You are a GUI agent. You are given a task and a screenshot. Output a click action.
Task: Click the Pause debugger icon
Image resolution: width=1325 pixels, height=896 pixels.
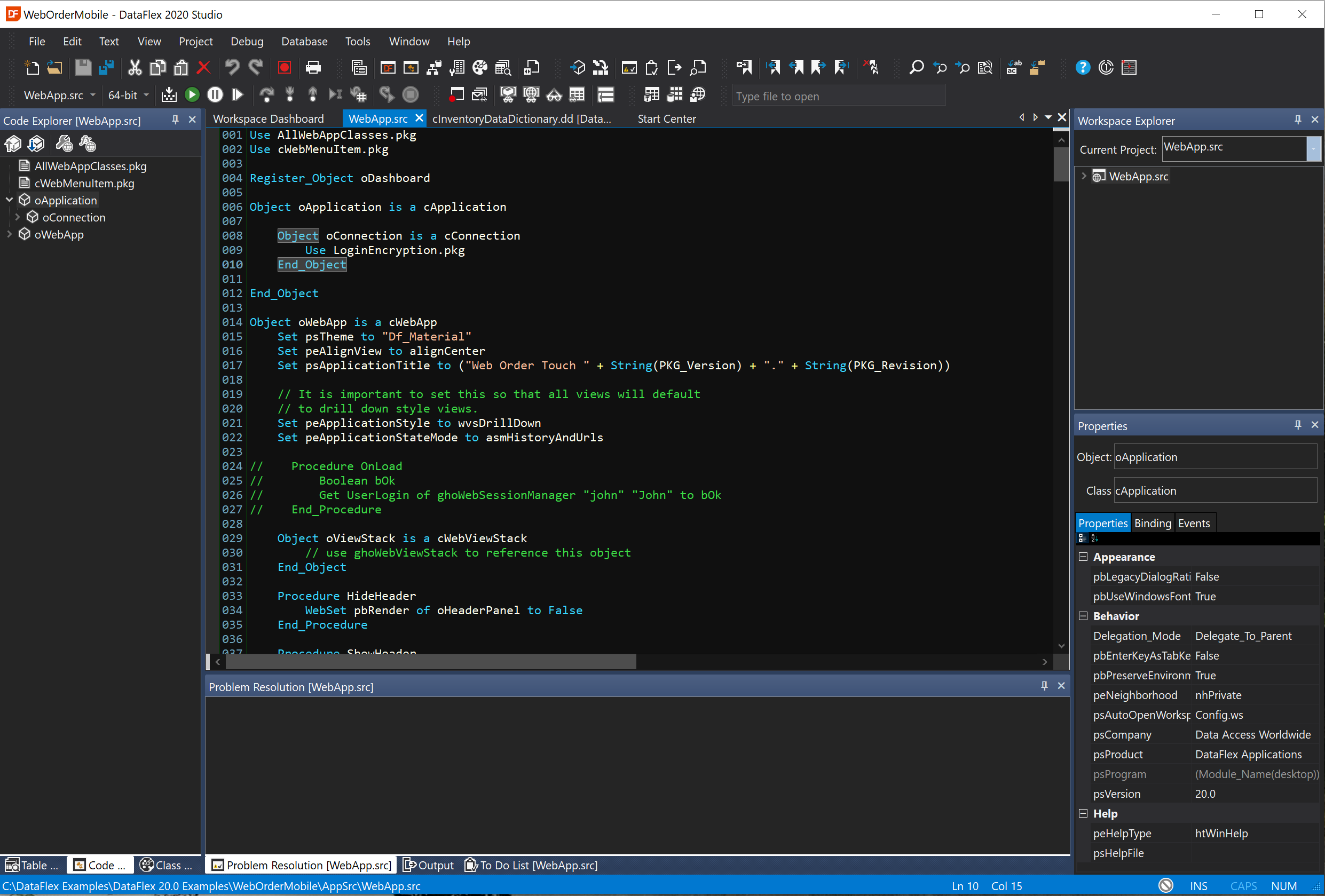(215, 94)
